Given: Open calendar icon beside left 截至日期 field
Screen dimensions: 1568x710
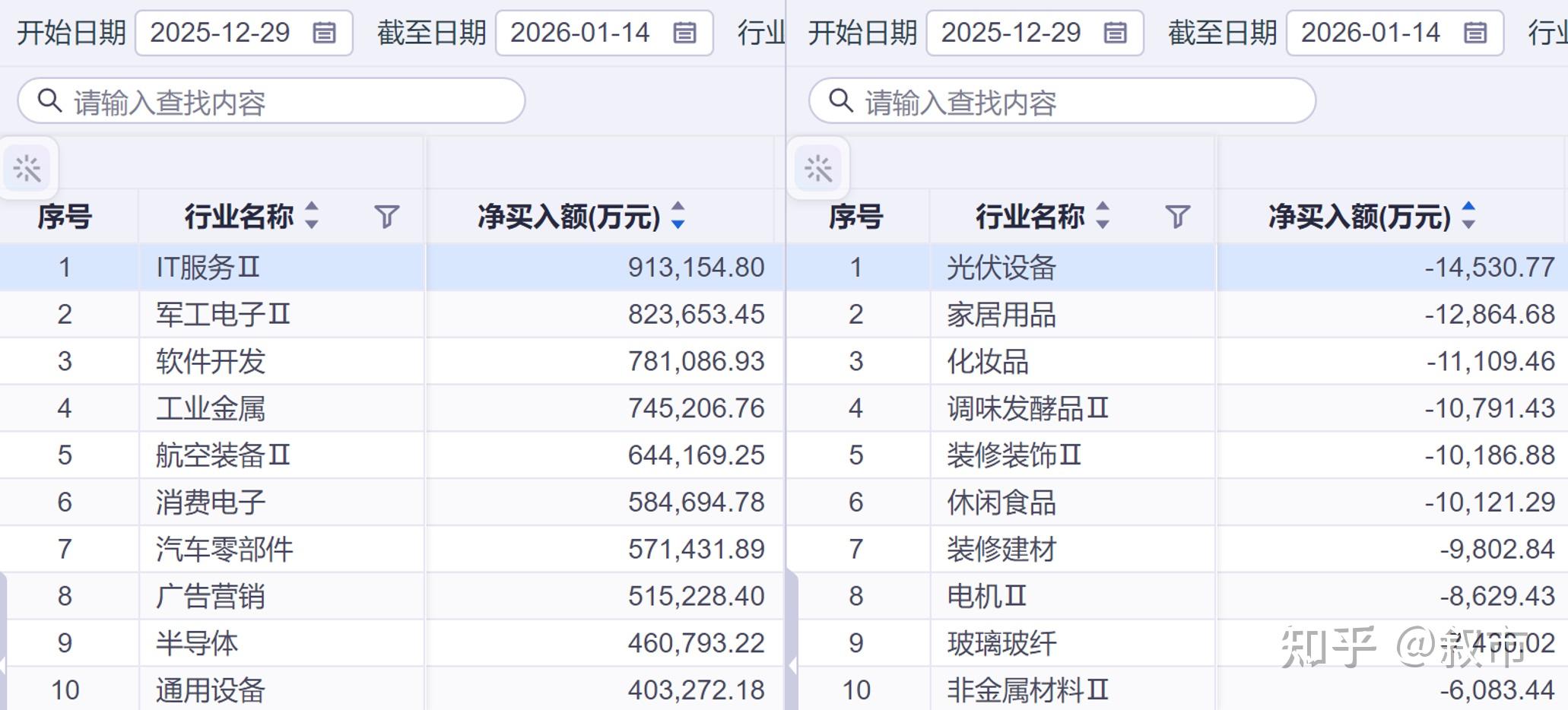Looking at the screenshot, I should (x=685, y=33).
